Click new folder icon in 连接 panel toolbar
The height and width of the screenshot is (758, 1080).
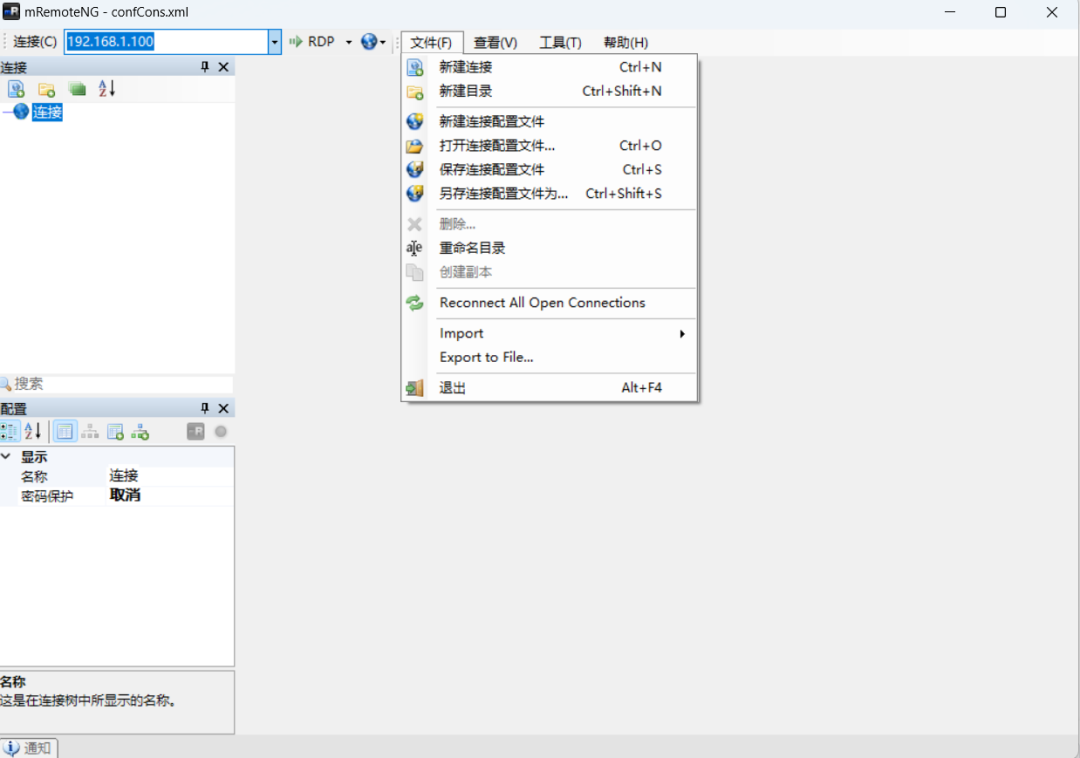[46, 89]
